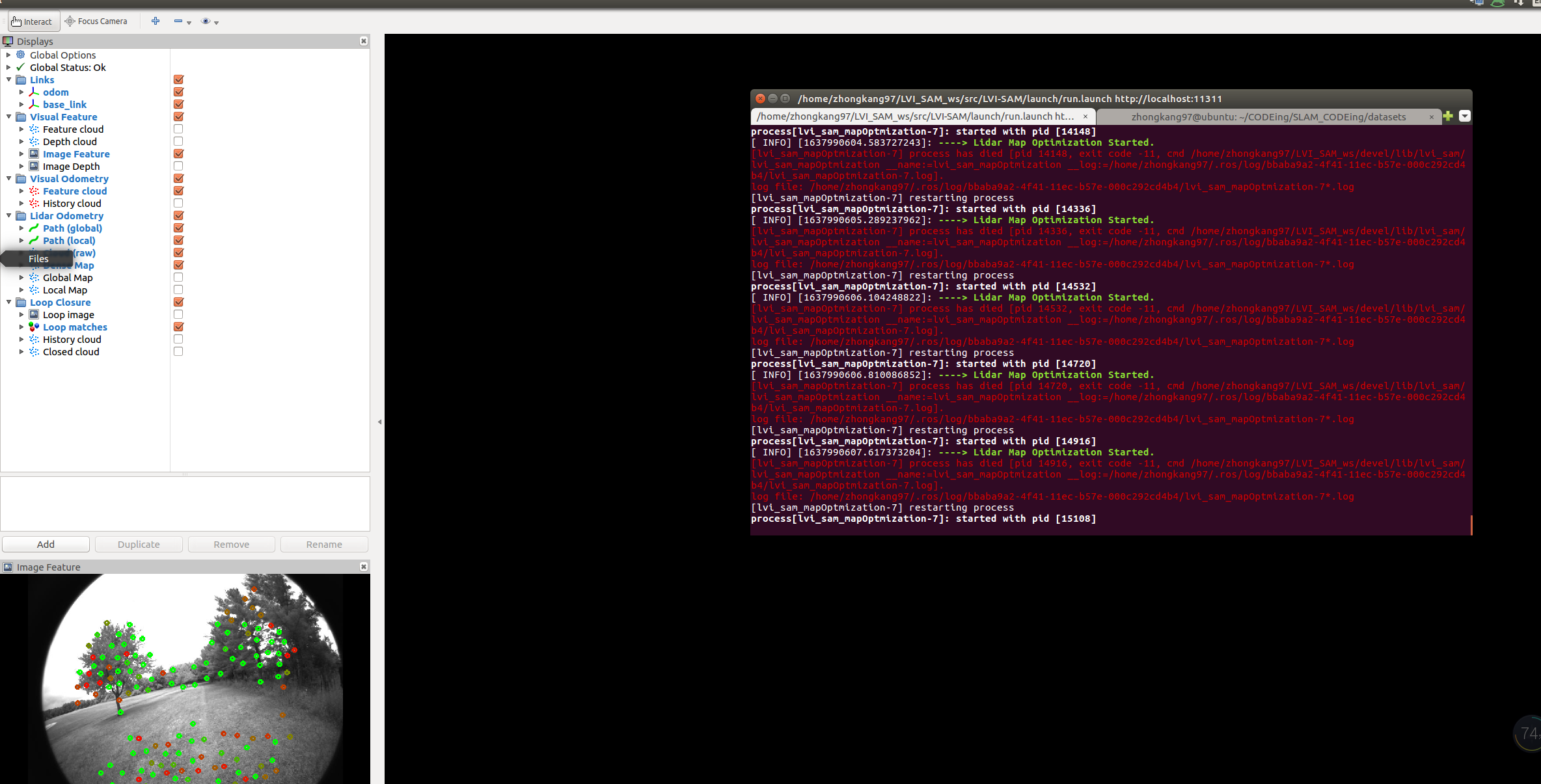Expand the Global Options tree item
This screenshot has width=1541, height=784.
8,55
